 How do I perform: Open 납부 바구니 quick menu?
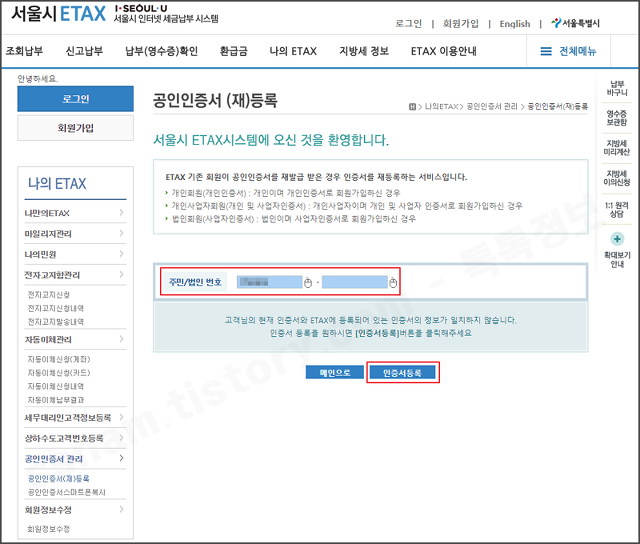pos(617,88)
